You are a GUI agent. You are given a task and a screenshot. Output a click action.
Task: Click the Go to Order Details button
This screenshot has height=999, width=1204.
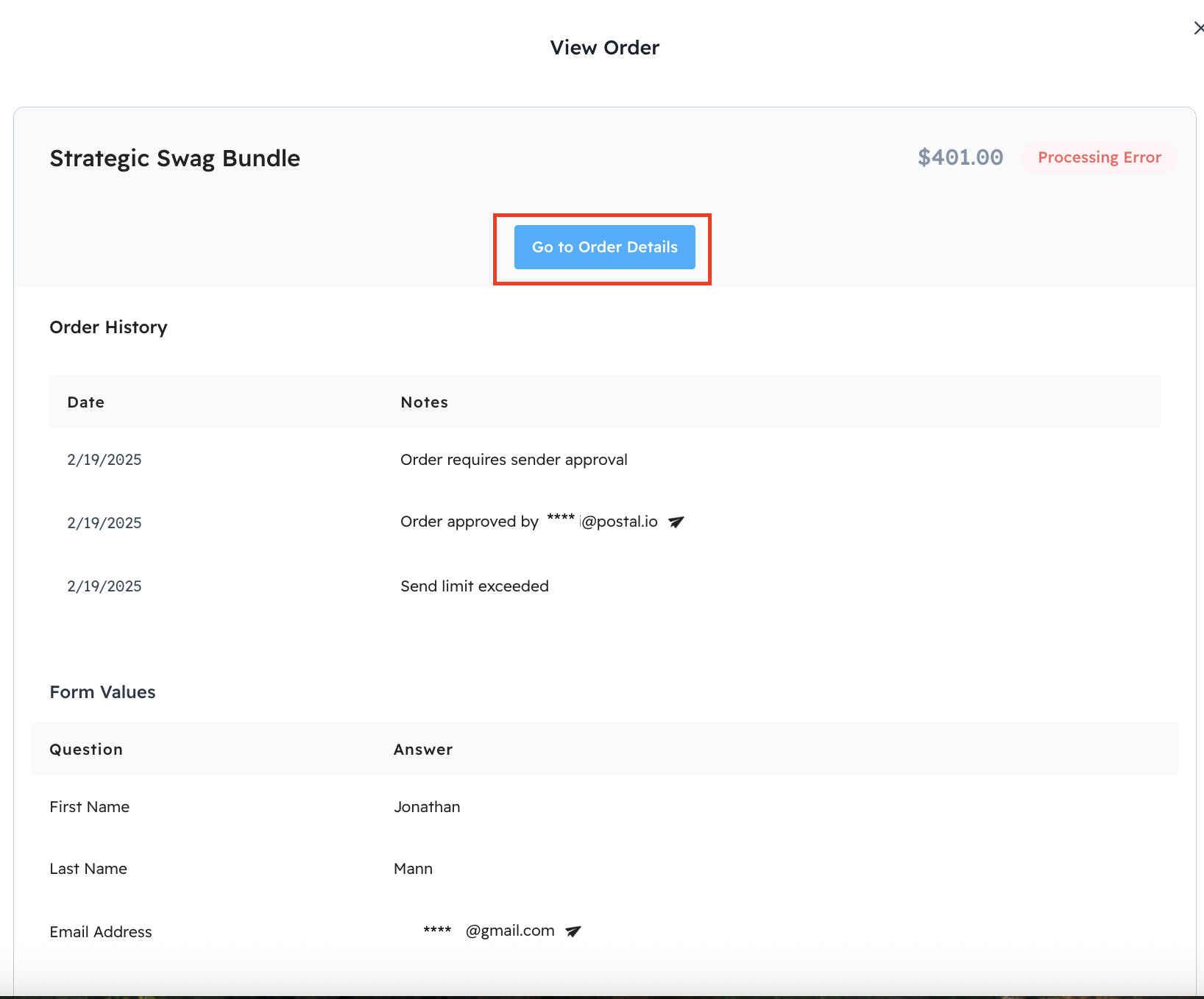[x=604, y=247]
